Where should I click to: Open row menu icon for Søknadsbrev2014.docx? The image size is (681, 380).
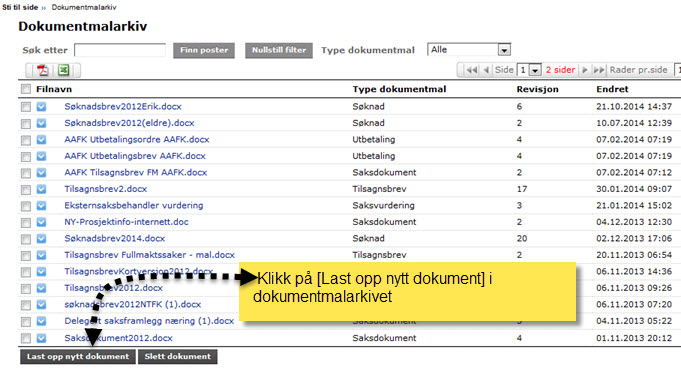click(41, 238)
